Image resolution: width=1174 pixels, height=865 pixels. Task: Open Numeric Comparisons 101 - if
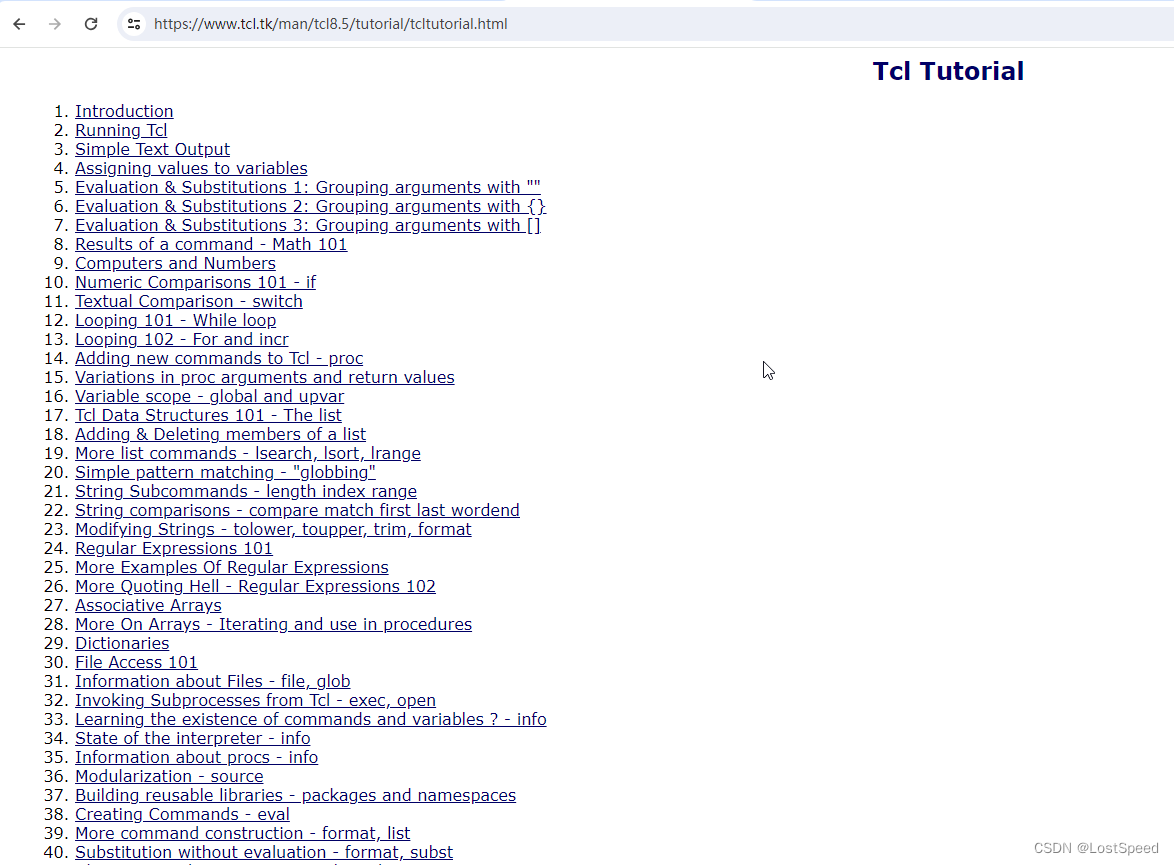click(195, 282)
